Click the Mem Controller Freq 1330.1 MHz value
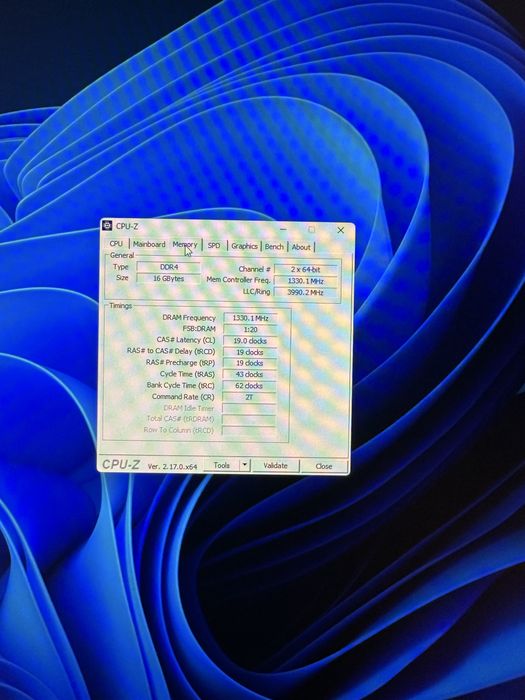This screenshot has height=700, width=525. 306,281
